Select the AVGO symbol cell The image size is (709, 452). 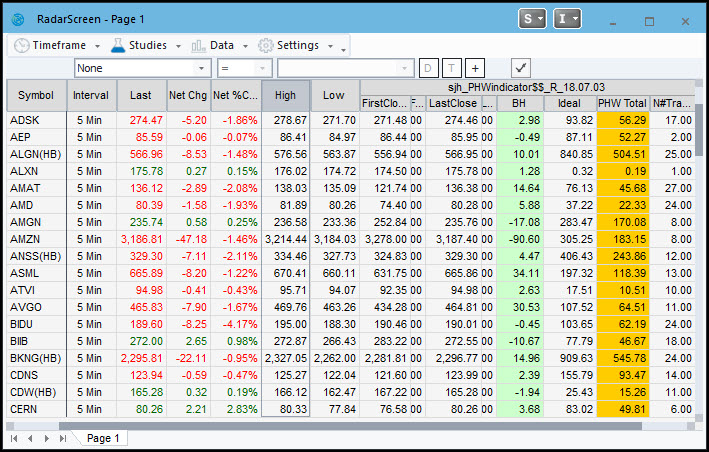click(x=36, y=307)
